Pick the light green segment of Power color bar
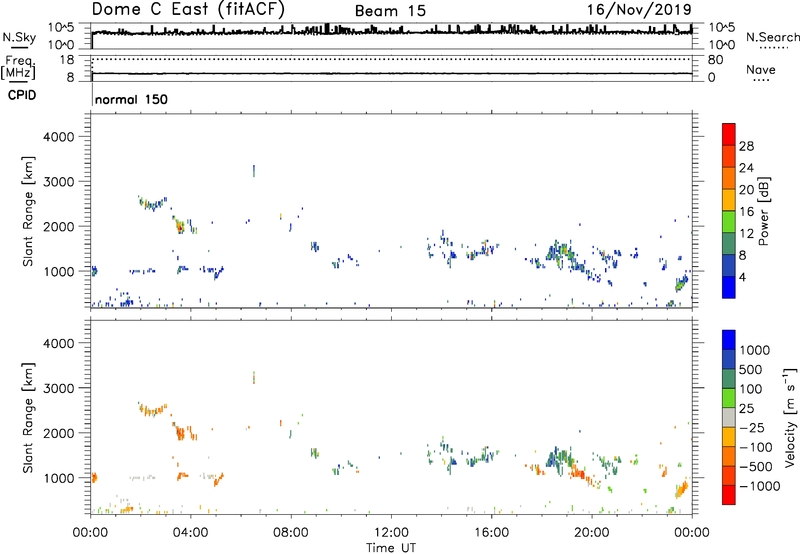 pos(729,221)
